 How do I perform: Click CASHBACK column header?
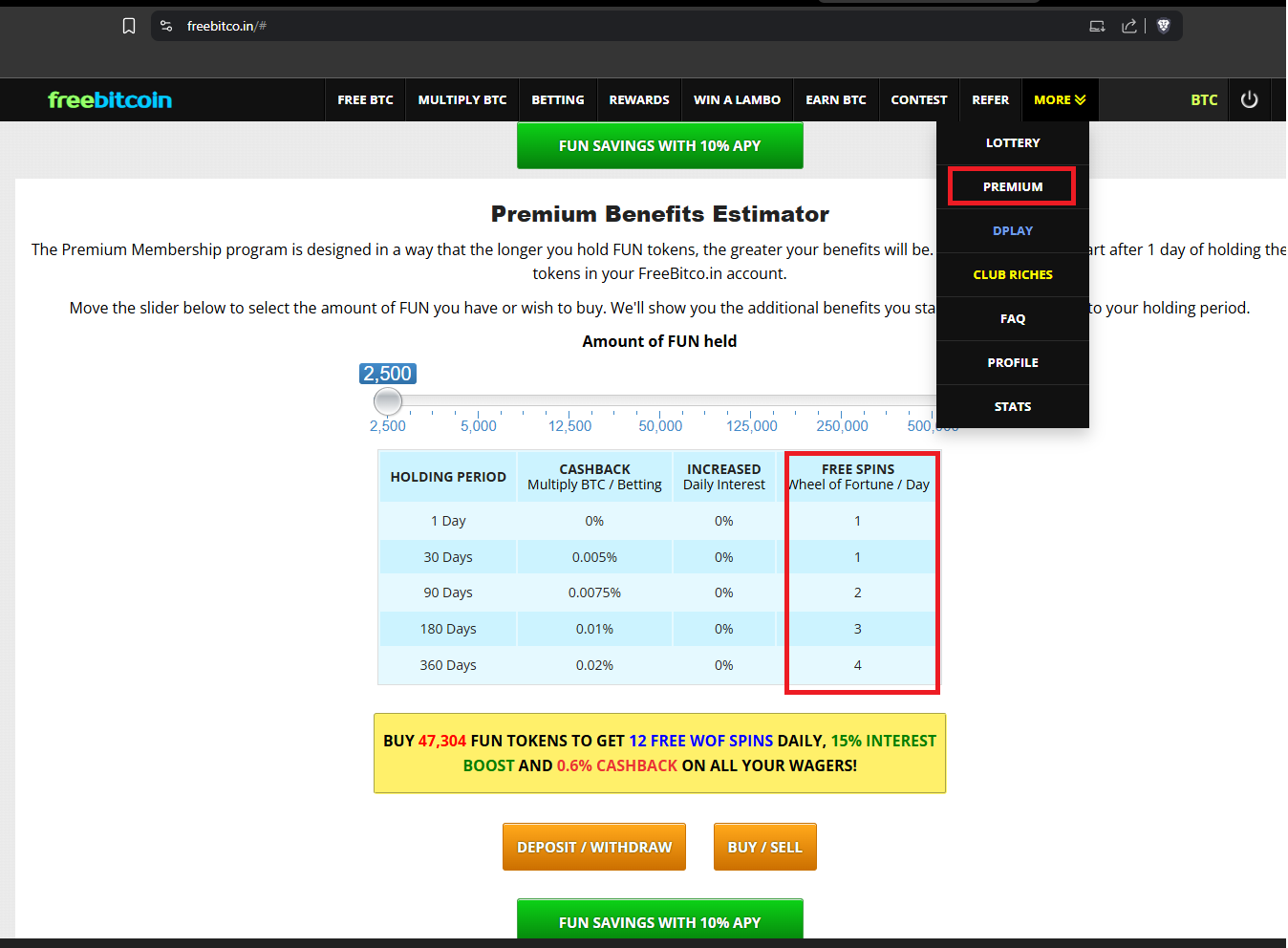pos(594,477)
